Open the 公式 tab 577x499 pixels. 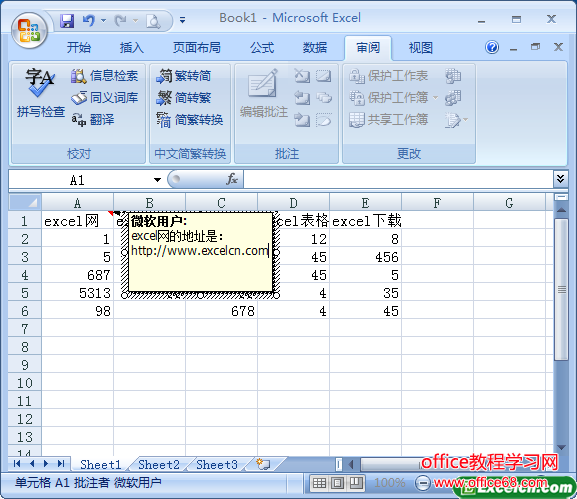(x=262, y=47)
